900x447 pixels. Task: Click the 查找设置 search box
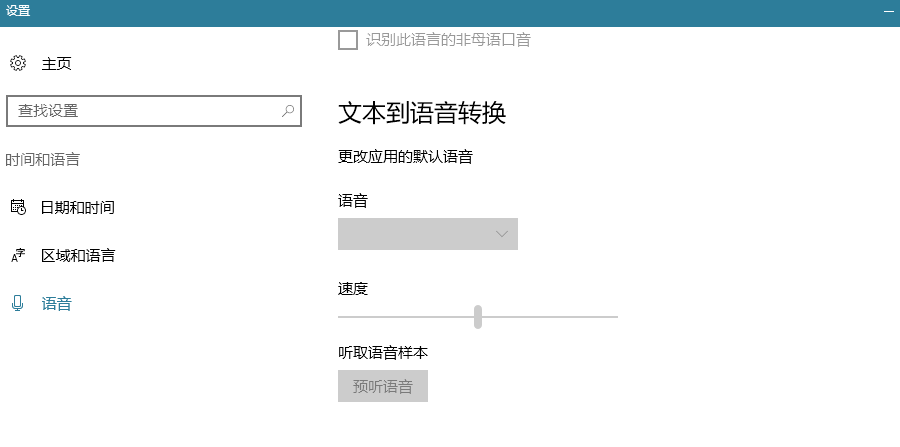(x=140, y=111)
